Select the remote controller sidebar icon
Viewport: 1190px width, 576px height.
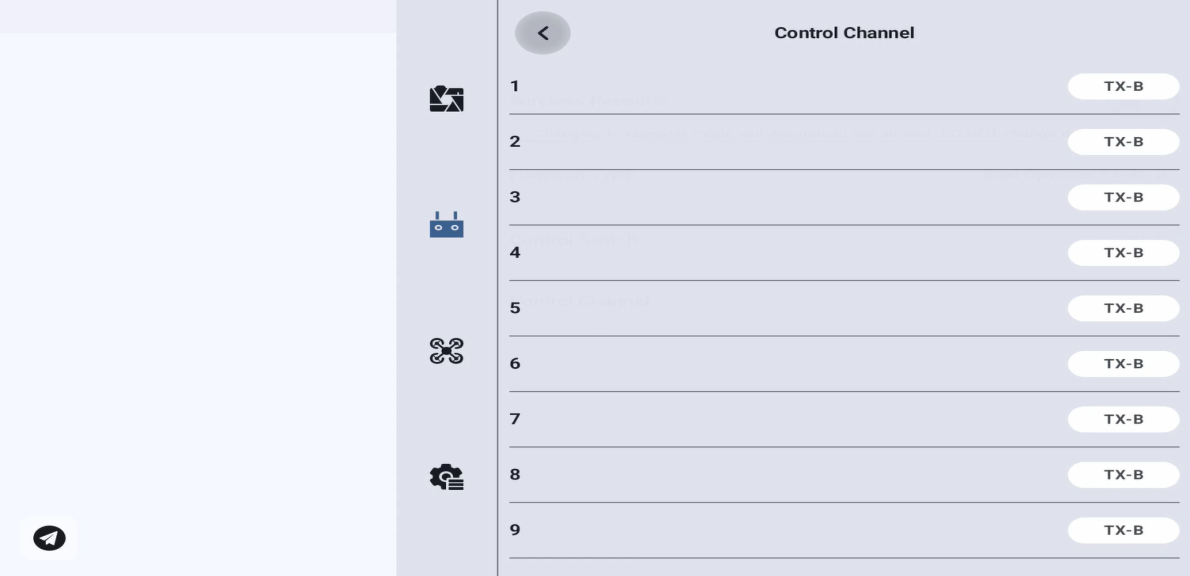pos(446,225)
